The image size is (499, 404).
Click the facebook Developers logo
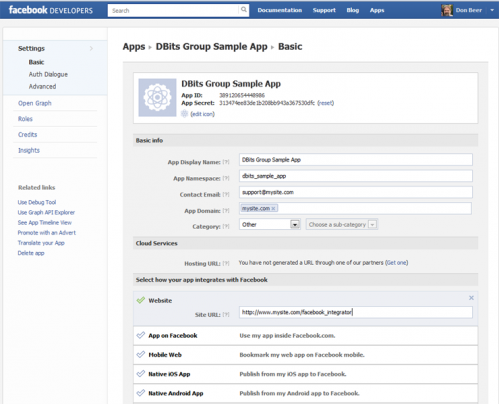pos(51,10)
